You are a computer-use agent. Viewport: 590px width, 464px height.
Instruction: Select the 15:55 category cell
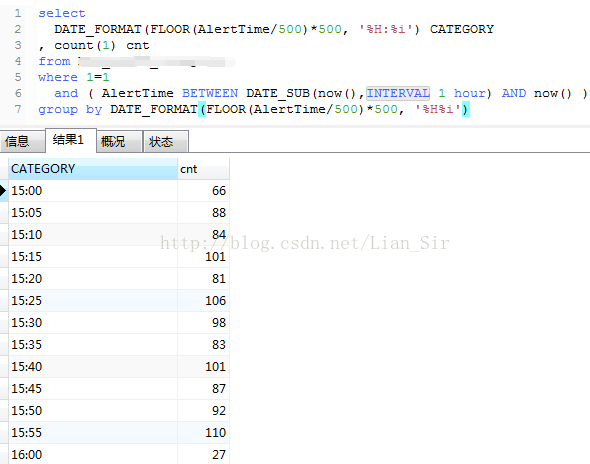93,433
